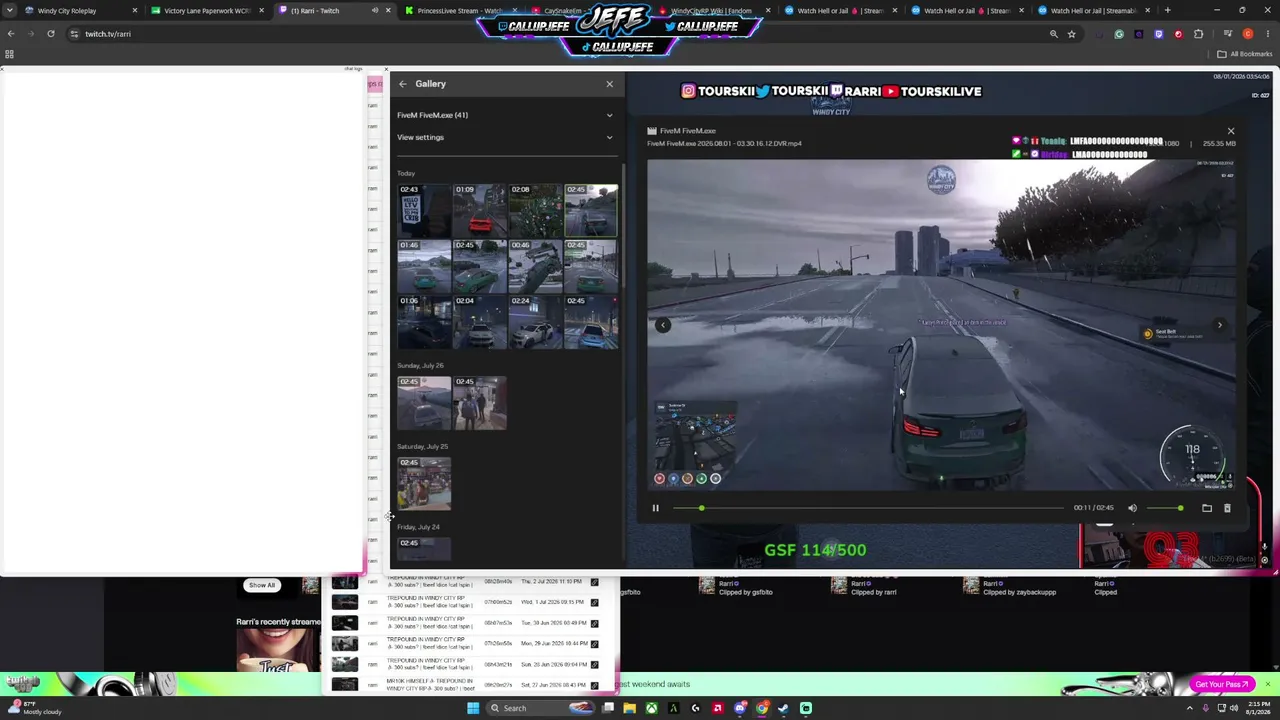Click the Get Your Pass button
The height and width of the screenshot is (720, 1280).
(x=1222, y=685)
